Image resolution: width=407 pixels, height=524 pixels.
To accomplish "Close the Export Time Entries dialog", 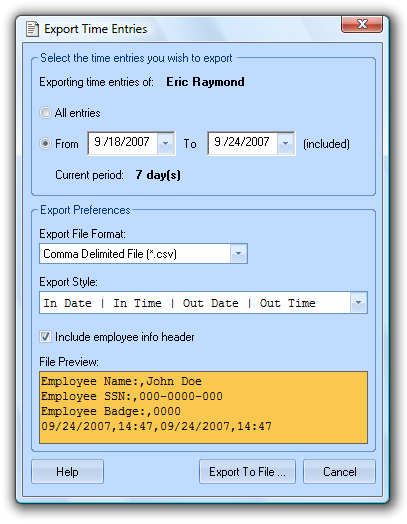I will click(362, 24).
